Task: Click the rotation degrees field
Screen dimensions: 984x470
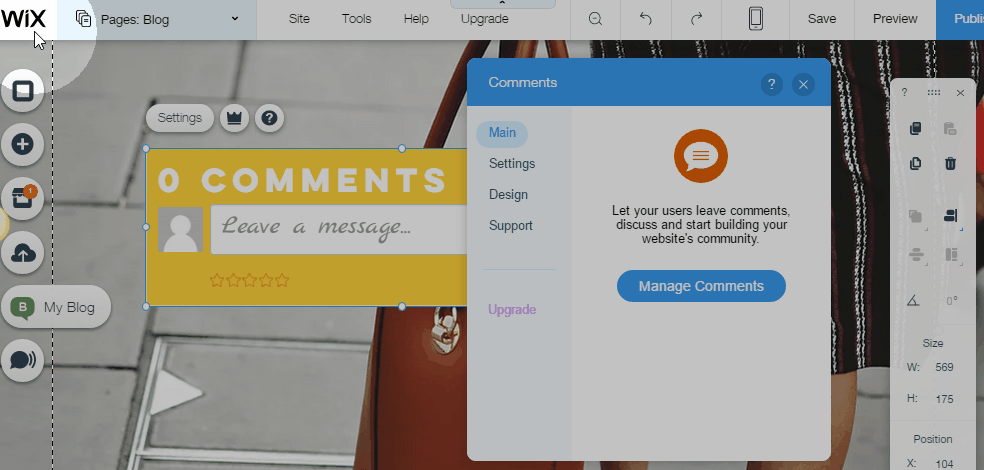Action: click(x=951, y=301)
